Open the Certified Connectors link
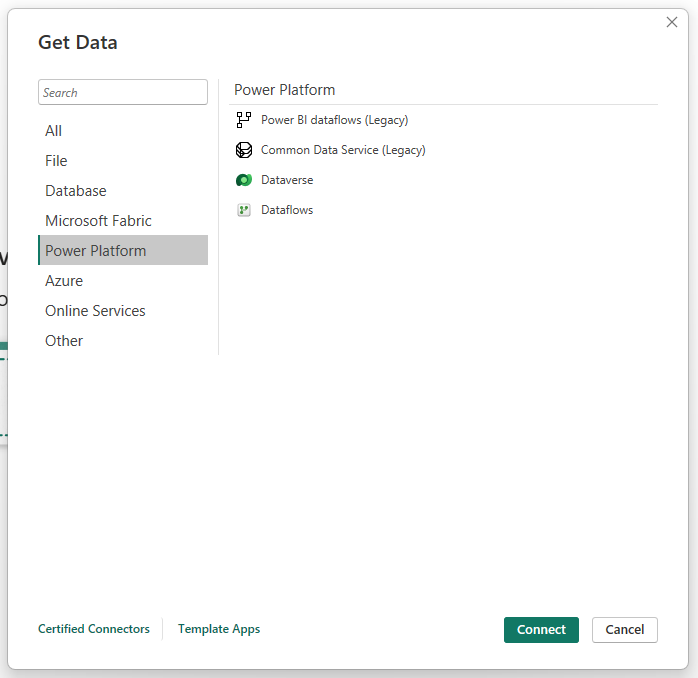The height and width of the screenshot is (678, 698). click(94, 629)
